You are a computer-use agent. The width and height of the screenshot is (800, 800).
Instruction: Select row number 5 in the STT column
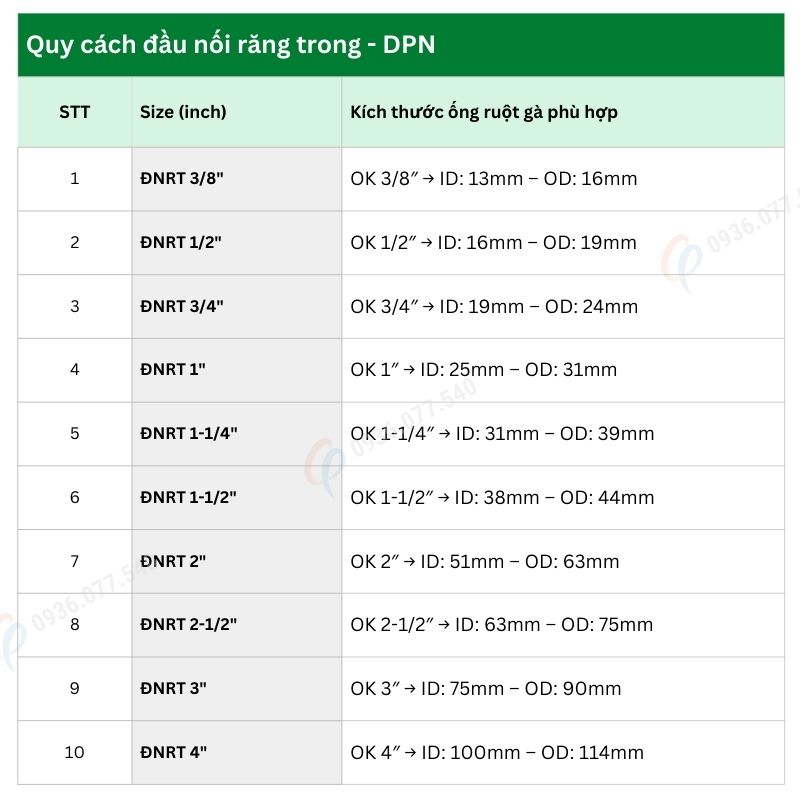coord(74,434)
